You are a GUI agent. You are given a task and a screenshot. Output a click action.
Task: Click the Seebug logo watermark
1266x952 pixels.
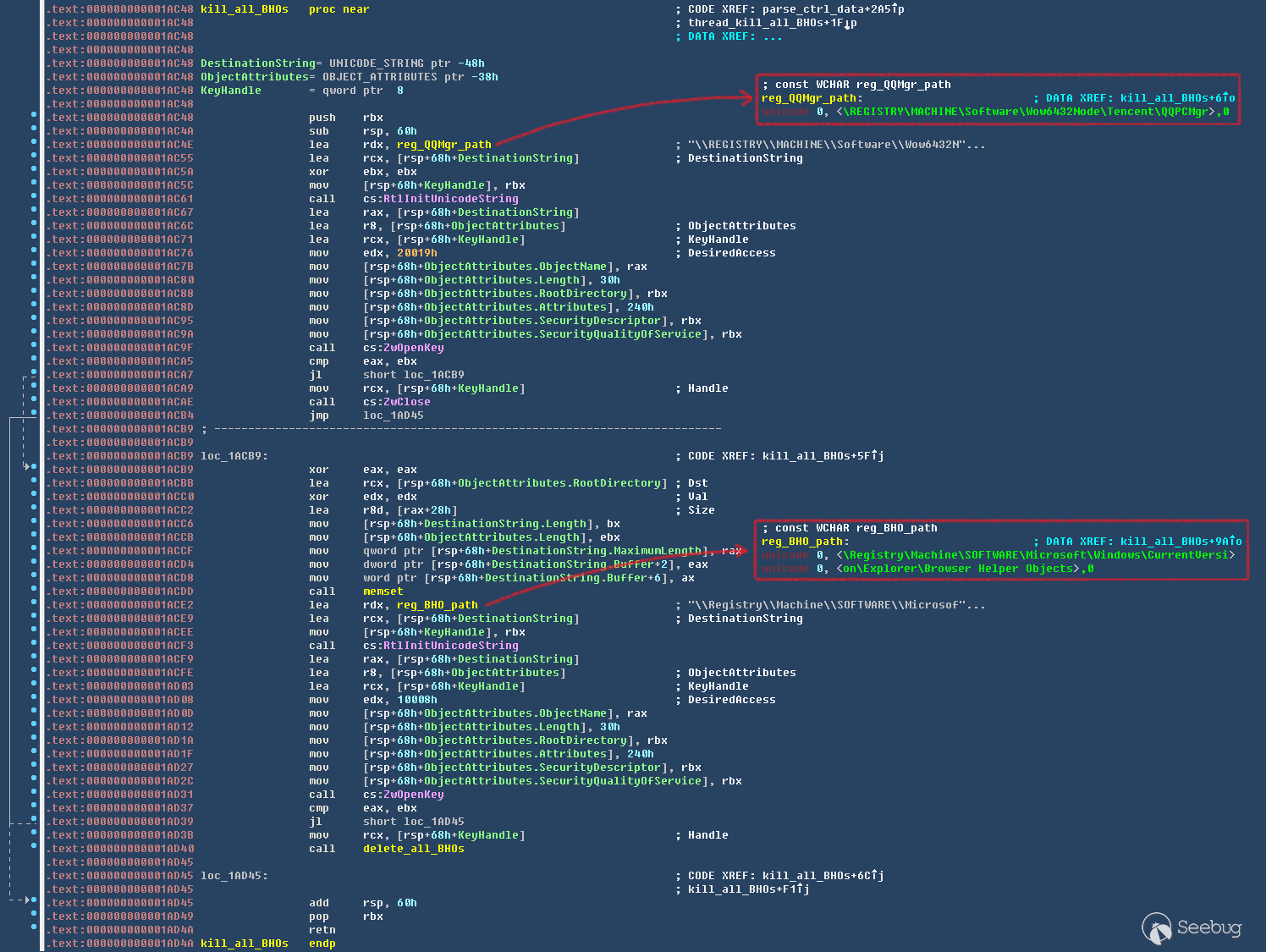click(x=1192, y=927)
